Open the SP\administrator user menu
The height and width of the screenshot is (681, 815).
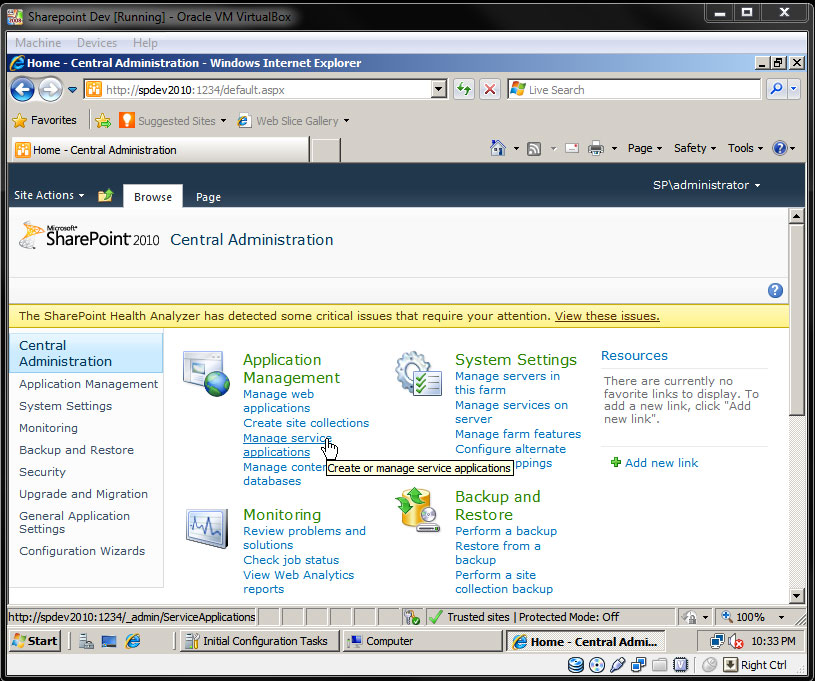pos(706,185)
